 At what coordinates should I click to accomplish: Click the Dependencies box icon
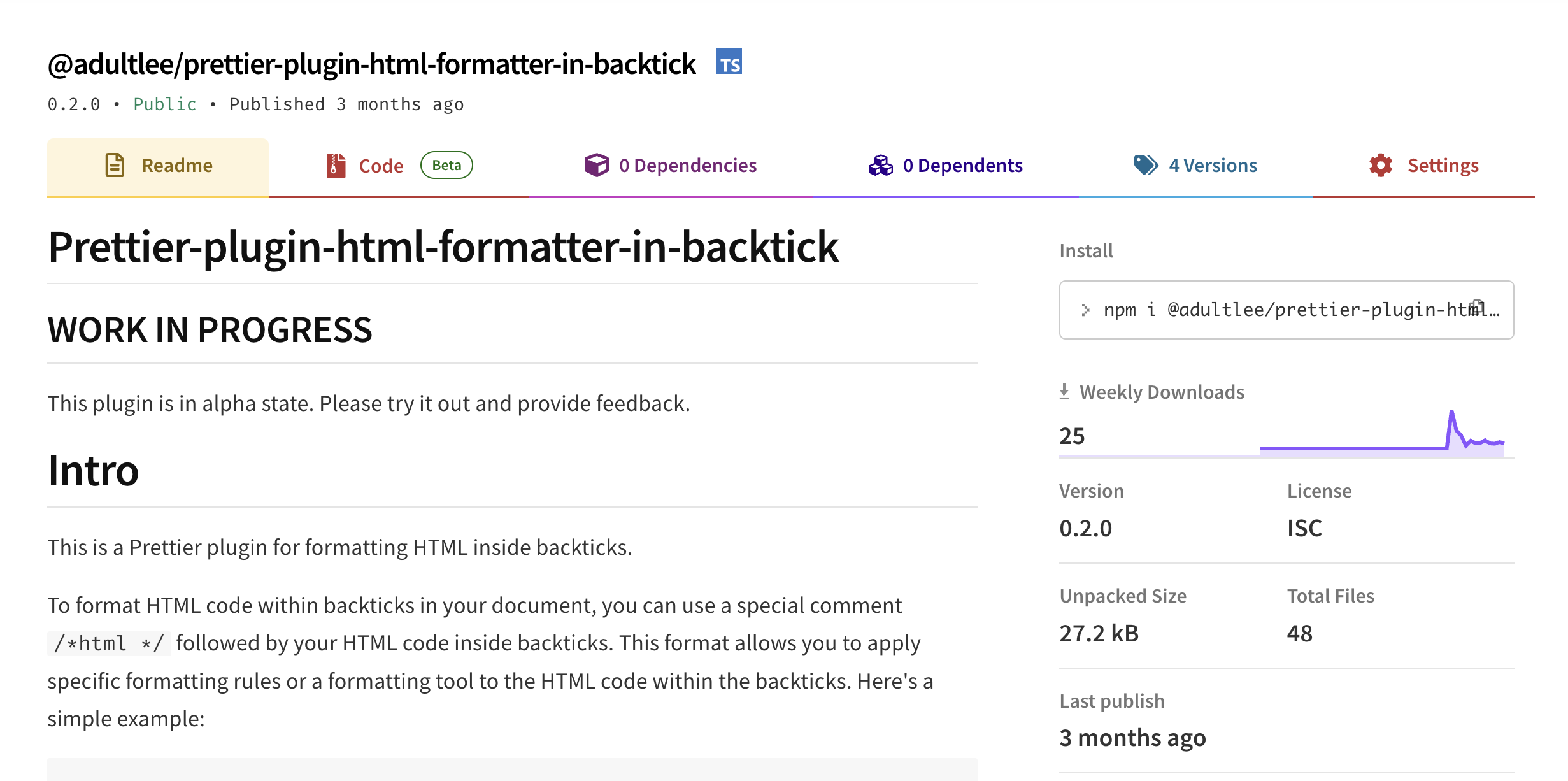[x=597, y=165]
